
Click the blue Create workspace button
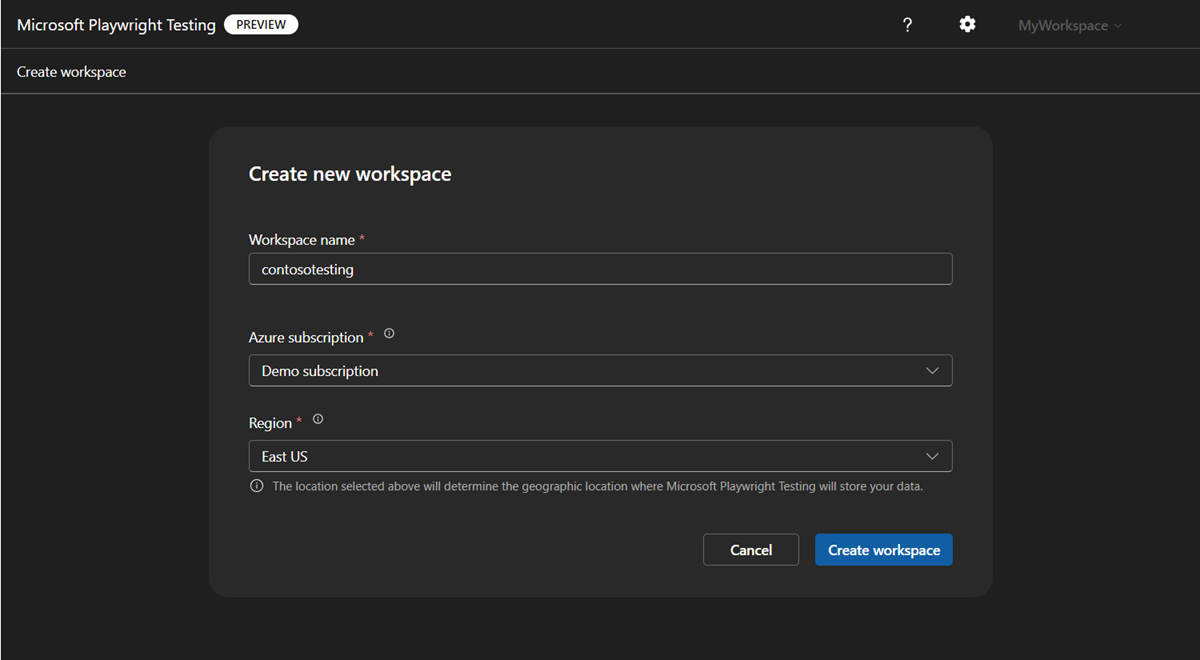(883, 549)
